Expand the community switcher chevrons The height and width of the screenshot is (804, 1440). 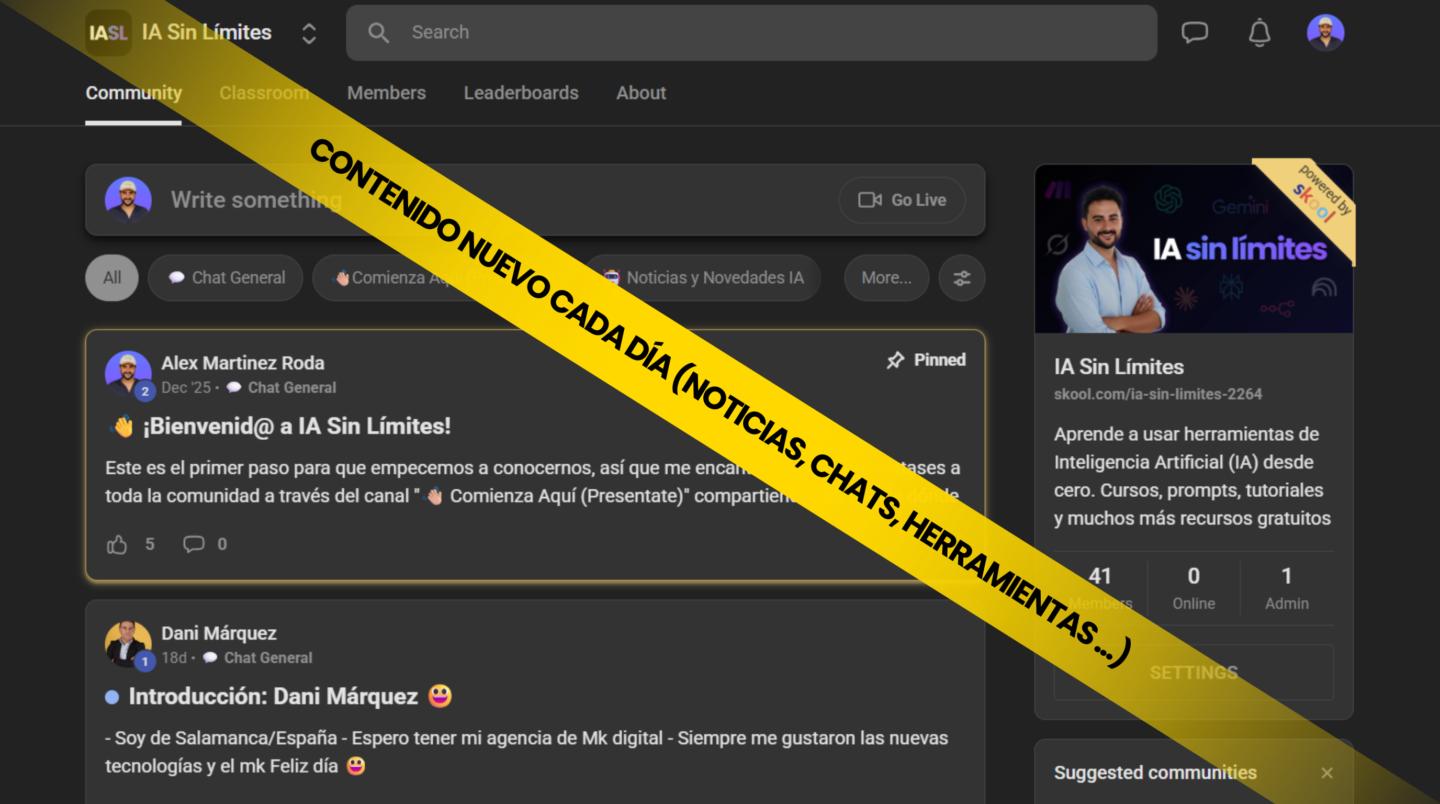pyautogui.click(x=309, y=34)
